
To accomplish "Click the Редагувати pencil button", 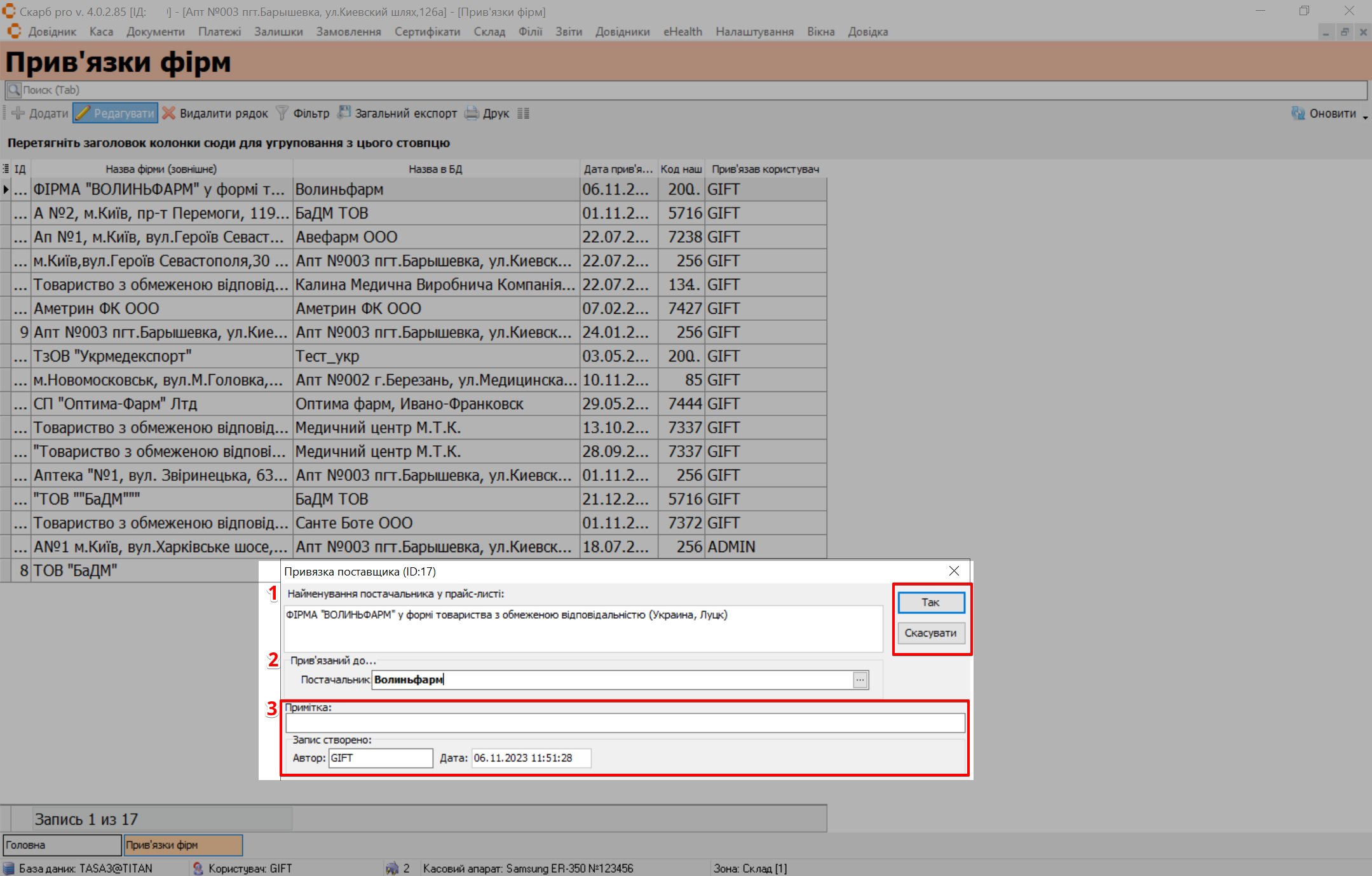I will [x=115, y=114].
